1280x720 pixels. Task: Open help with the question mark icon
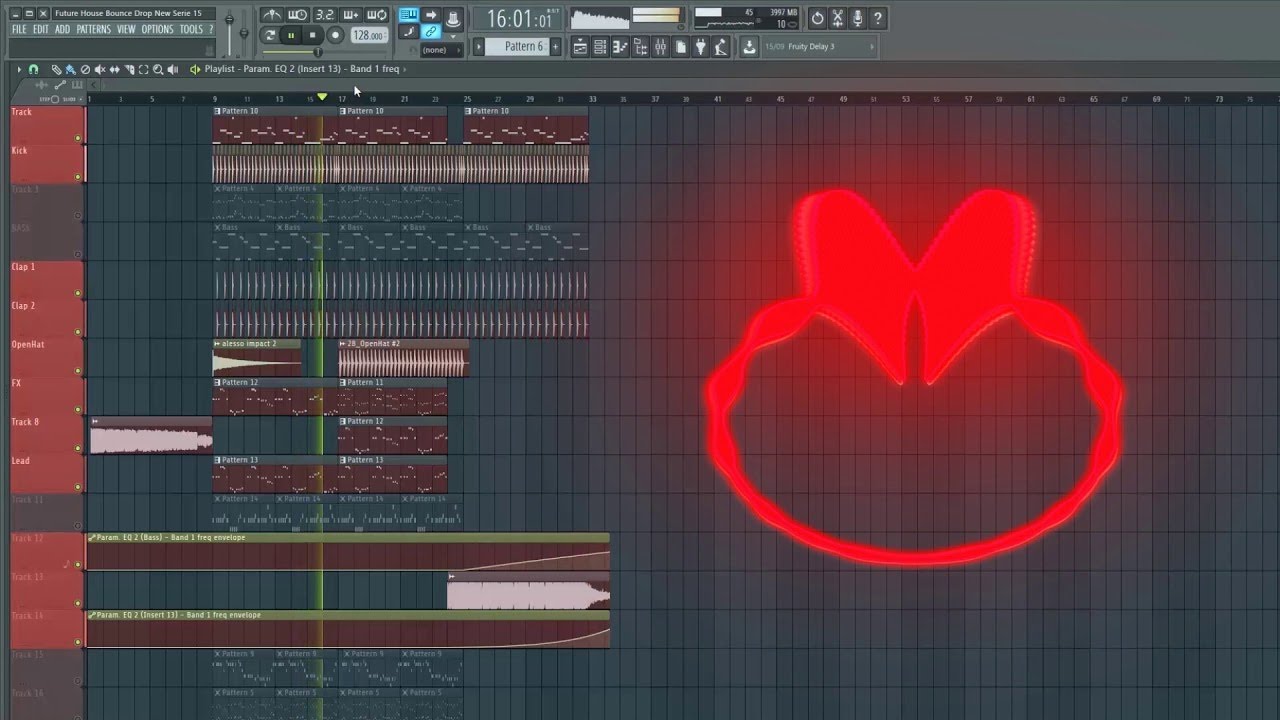pyautogui.click(x=877, y=18)
